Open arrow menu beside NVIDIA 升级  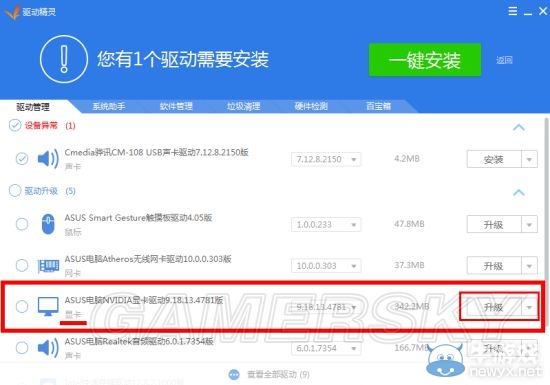[x=529, y=307]
